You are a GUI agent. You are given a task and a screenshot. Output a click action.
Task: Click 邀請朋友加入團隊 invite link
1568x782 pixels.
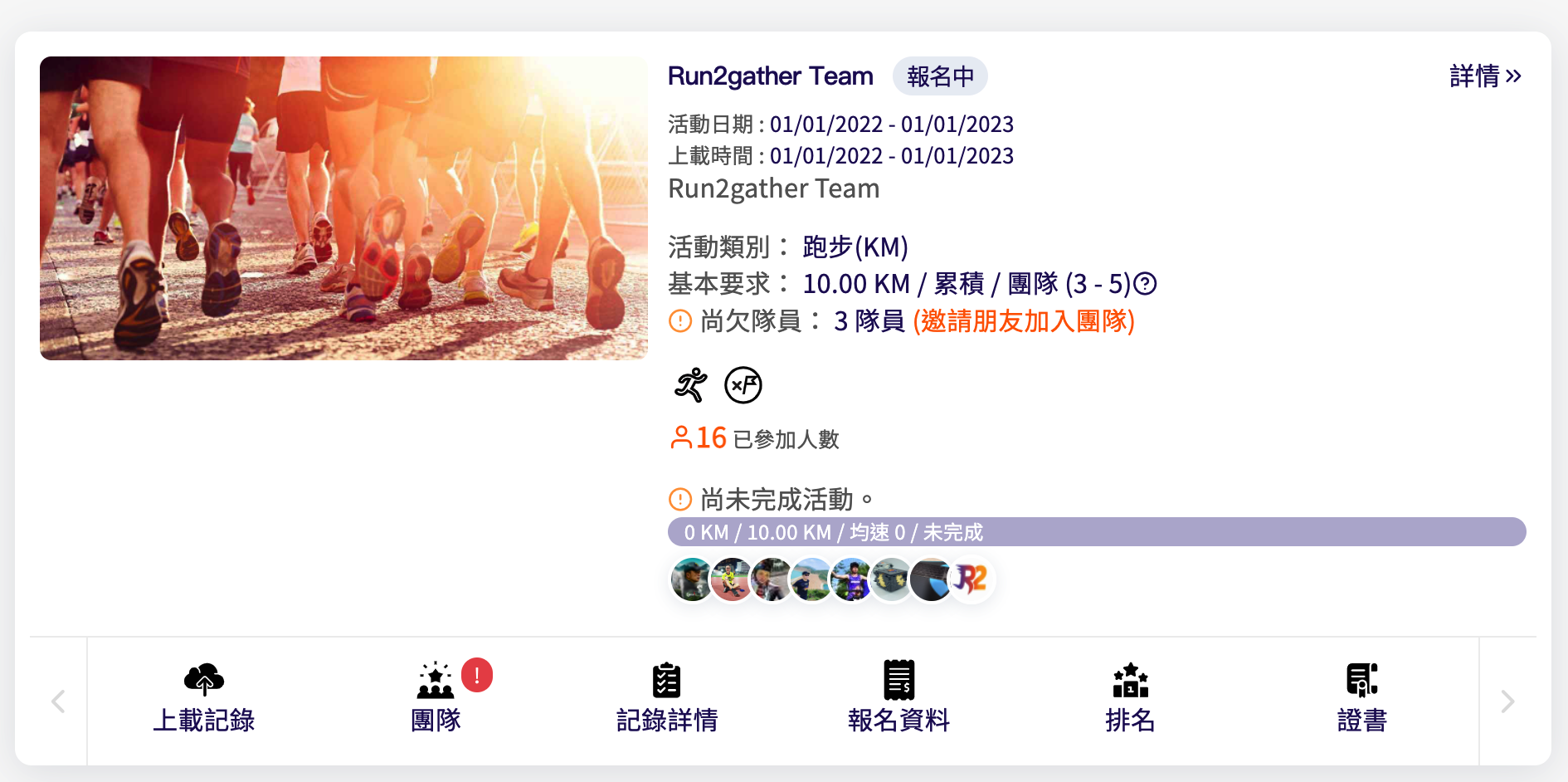pos(1024,320)
